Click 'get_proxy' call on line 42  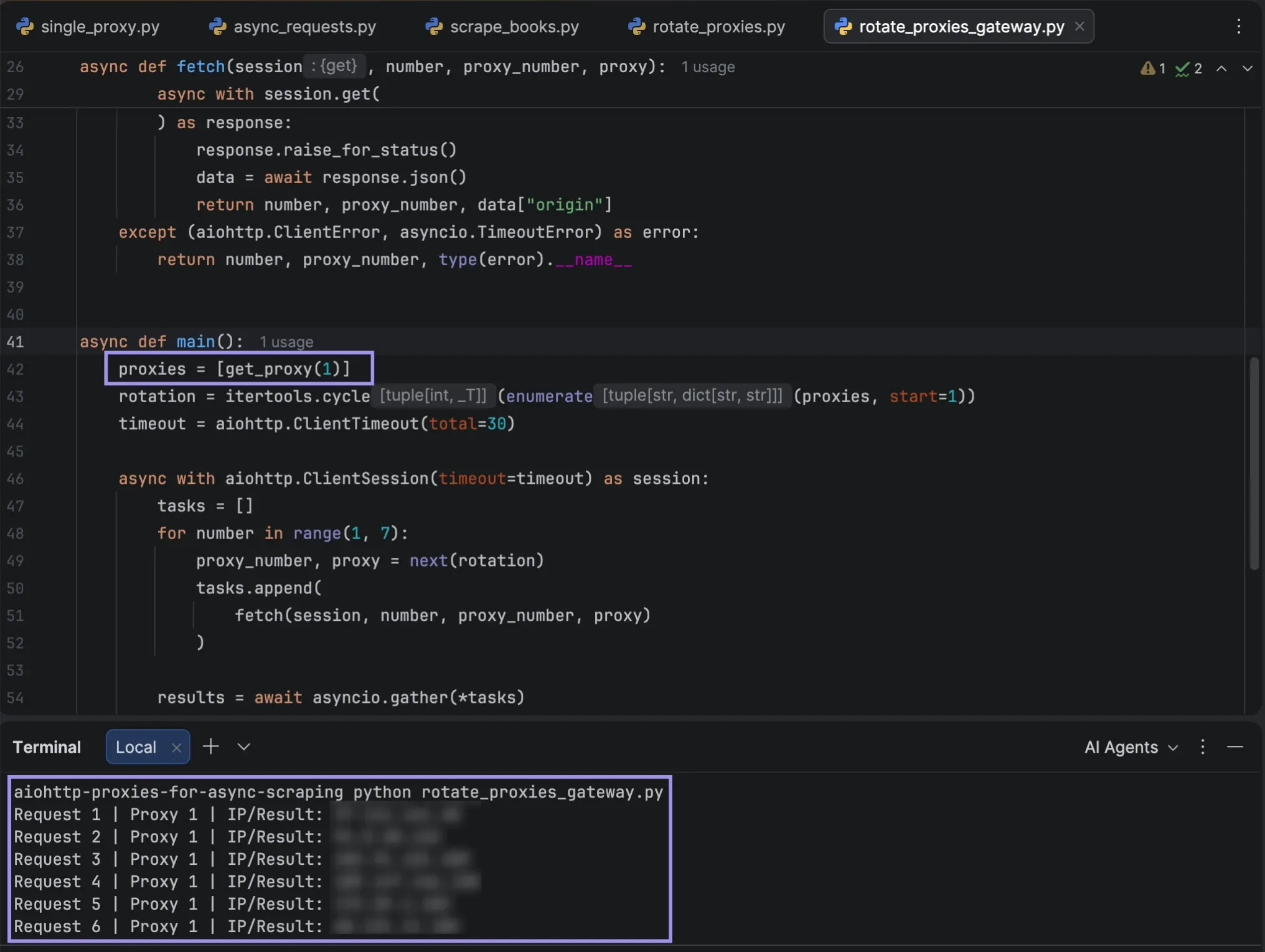tap(268, 369)
